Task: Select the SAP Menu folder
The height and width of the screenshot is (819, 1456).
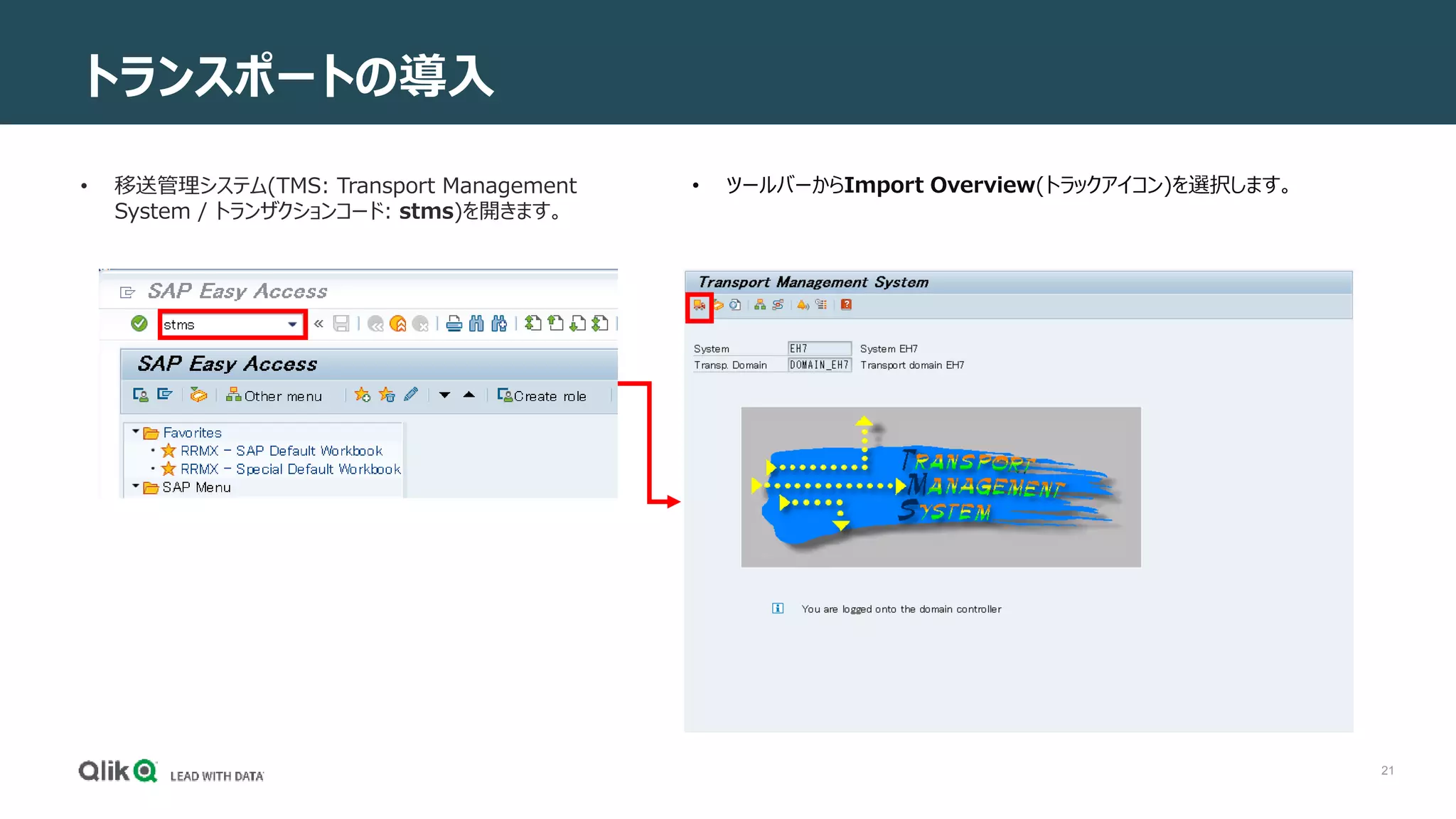Action: [188, 487]
